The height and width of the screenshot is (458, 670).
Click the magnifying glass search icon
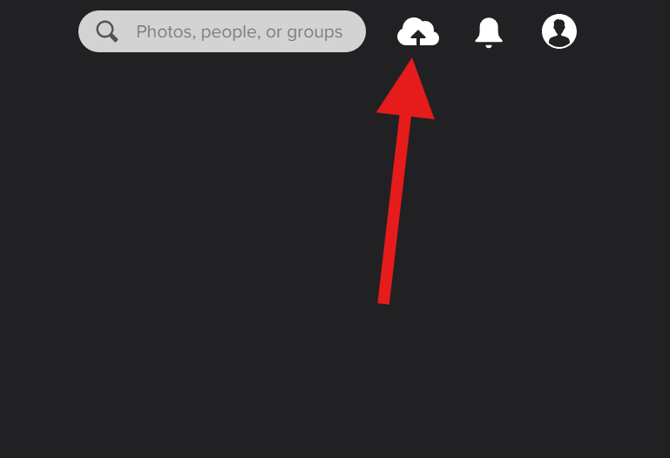click(107, 32)
